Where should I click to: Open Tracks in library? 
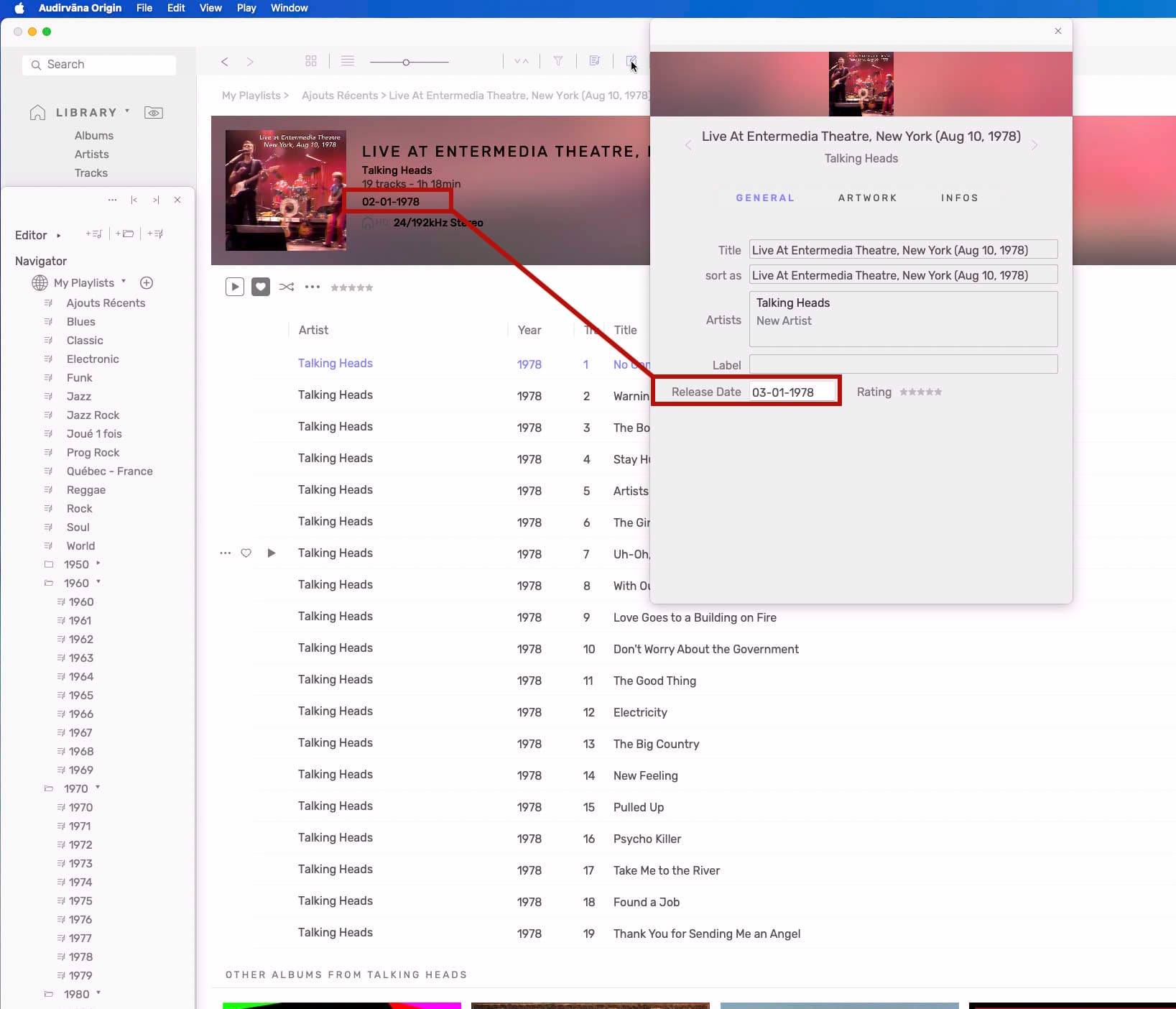[x=91, y=172]
